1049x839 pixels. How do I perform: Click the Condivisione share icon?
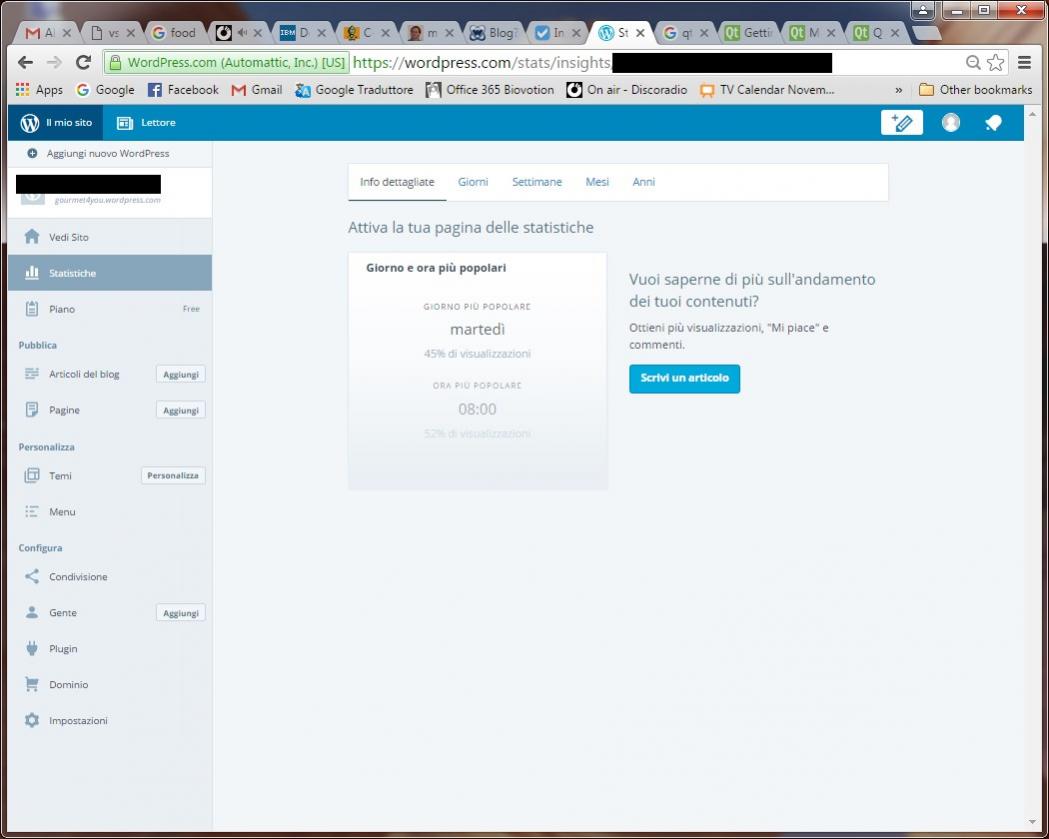32,577
